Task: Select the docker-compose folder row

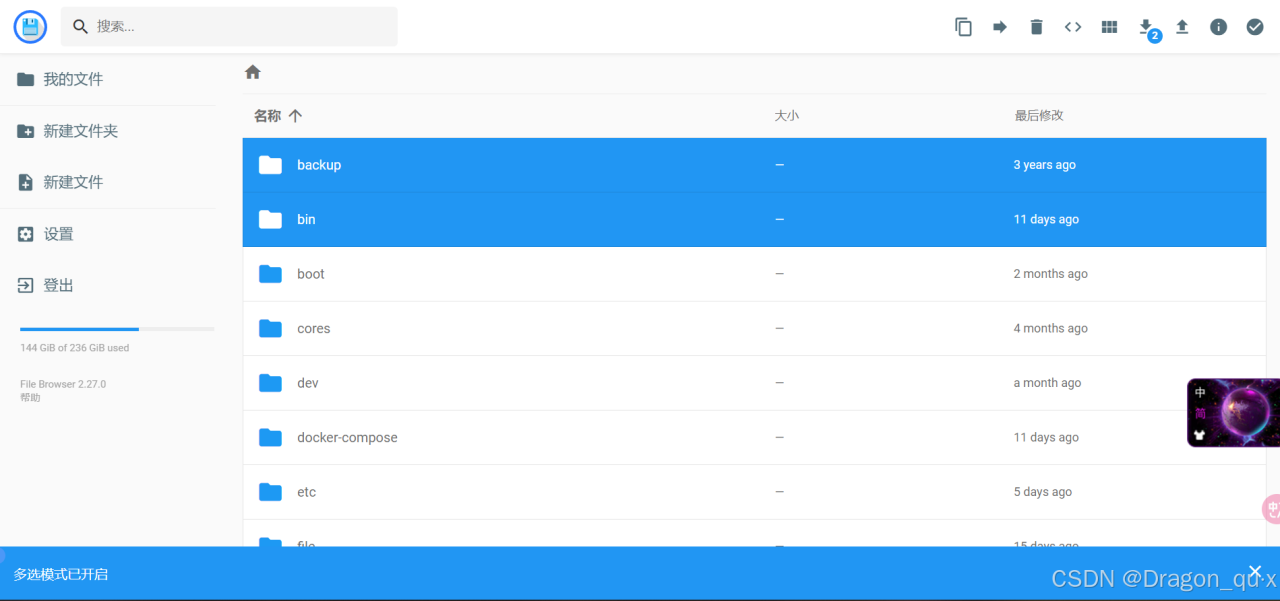Action: pyautogui.click(x=754, y=437)
